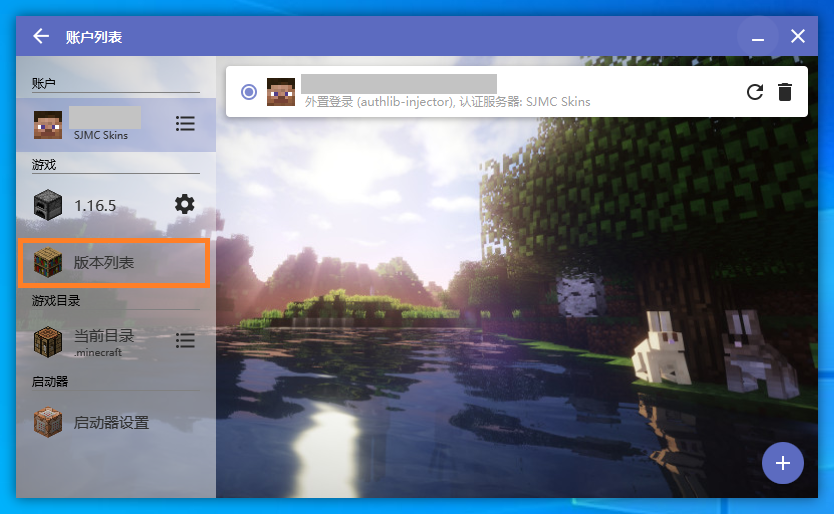Add a new account with plus button
The height and width of the screenshot is (514, 834).
pos(782,463)
